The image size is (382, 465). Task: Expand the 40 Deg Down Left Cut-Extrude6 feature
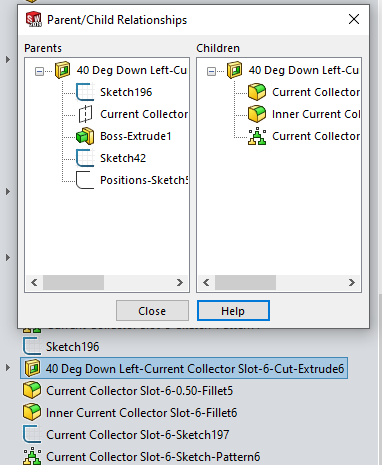(x=8, y=368)
